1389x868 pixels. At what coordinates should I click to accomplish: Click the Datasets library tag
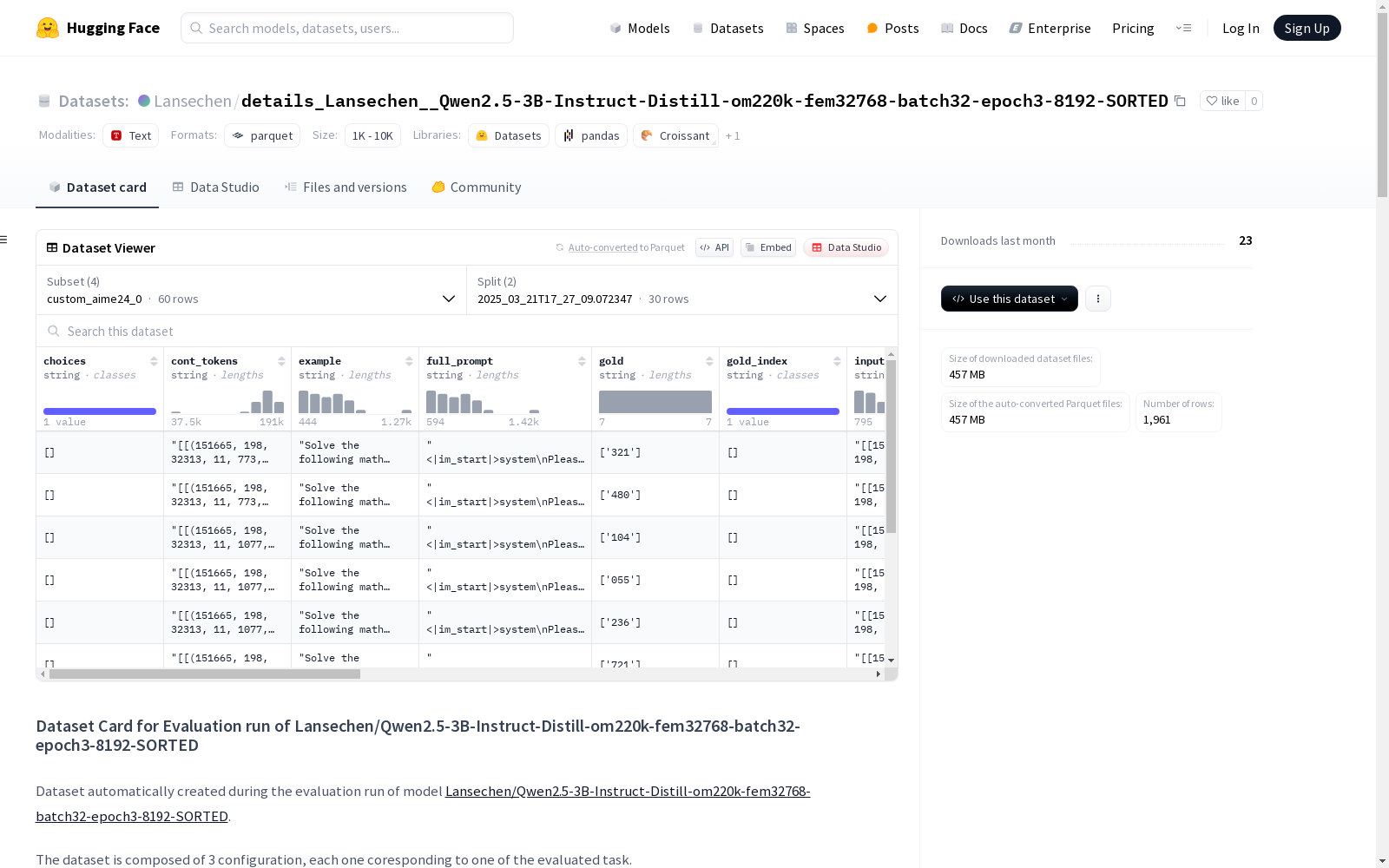click(x=509, y=135)
